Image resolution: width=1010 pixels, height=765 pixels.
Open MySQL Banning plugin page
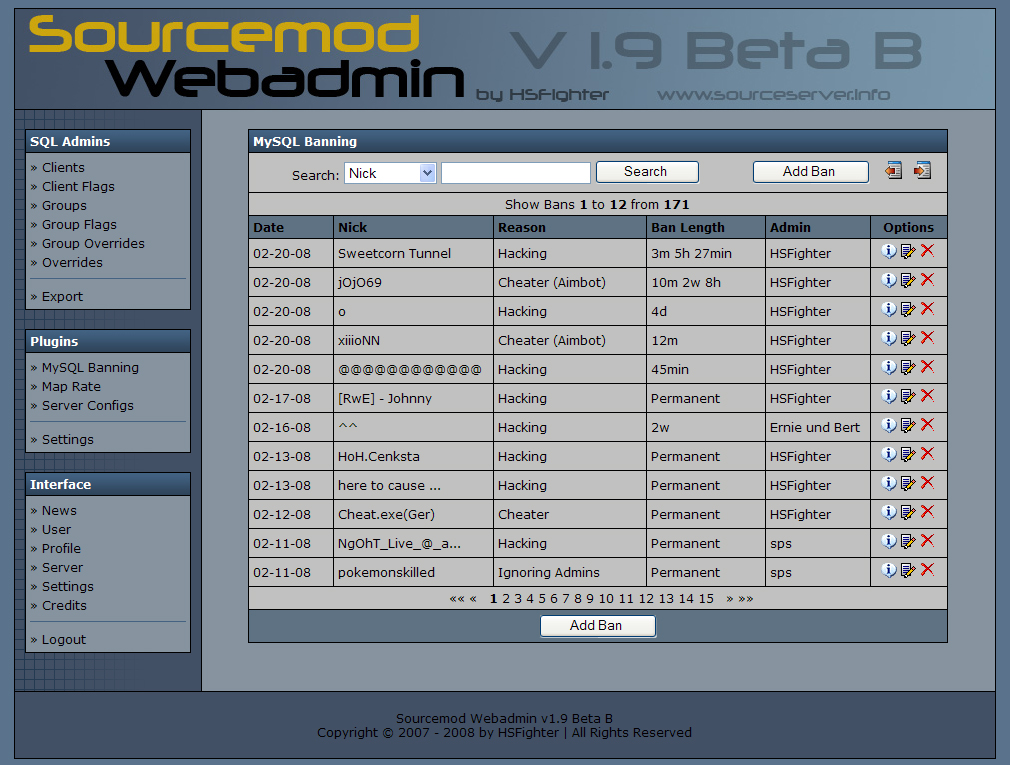point(90,368)
